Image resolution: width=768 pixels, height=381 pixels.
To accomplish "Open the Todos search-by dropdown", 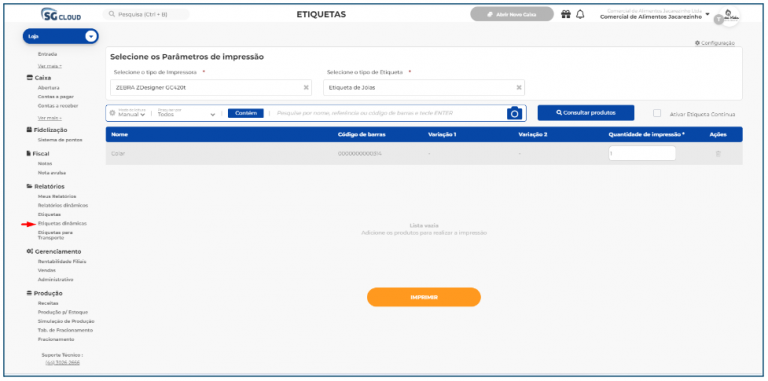I will coord(187,114).
